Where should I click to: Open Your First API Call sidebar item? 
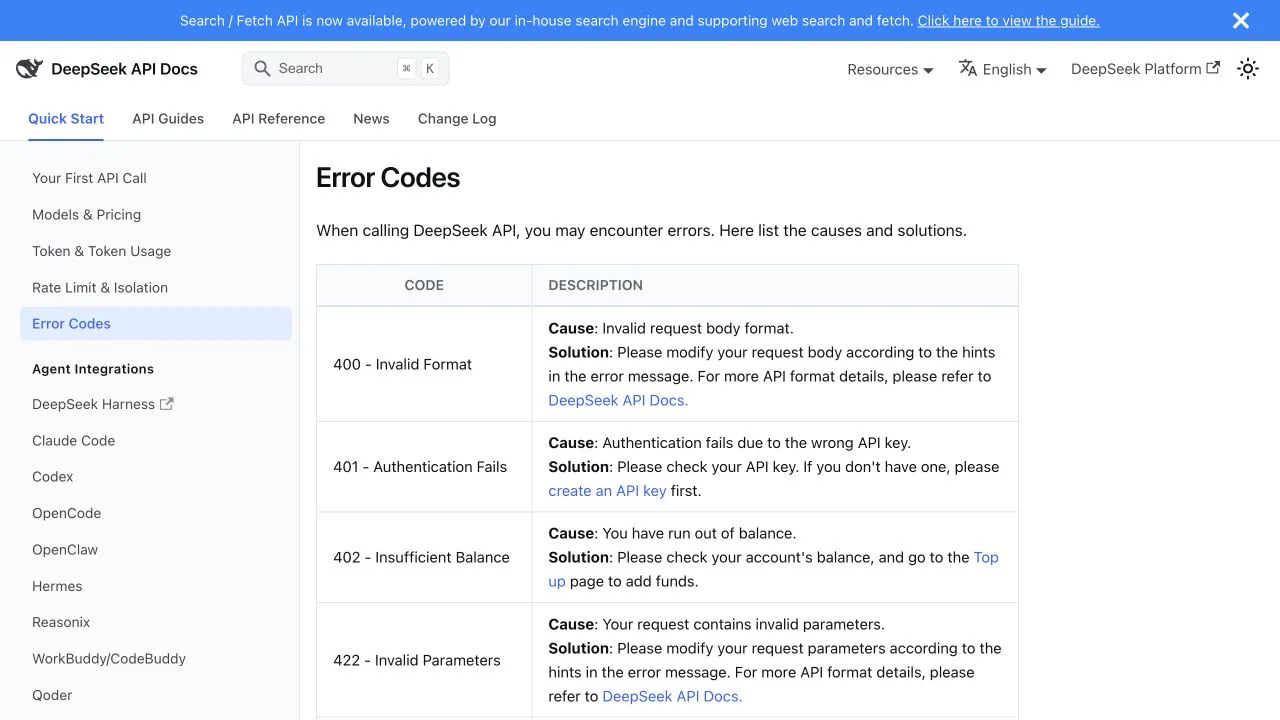point(156,178)
